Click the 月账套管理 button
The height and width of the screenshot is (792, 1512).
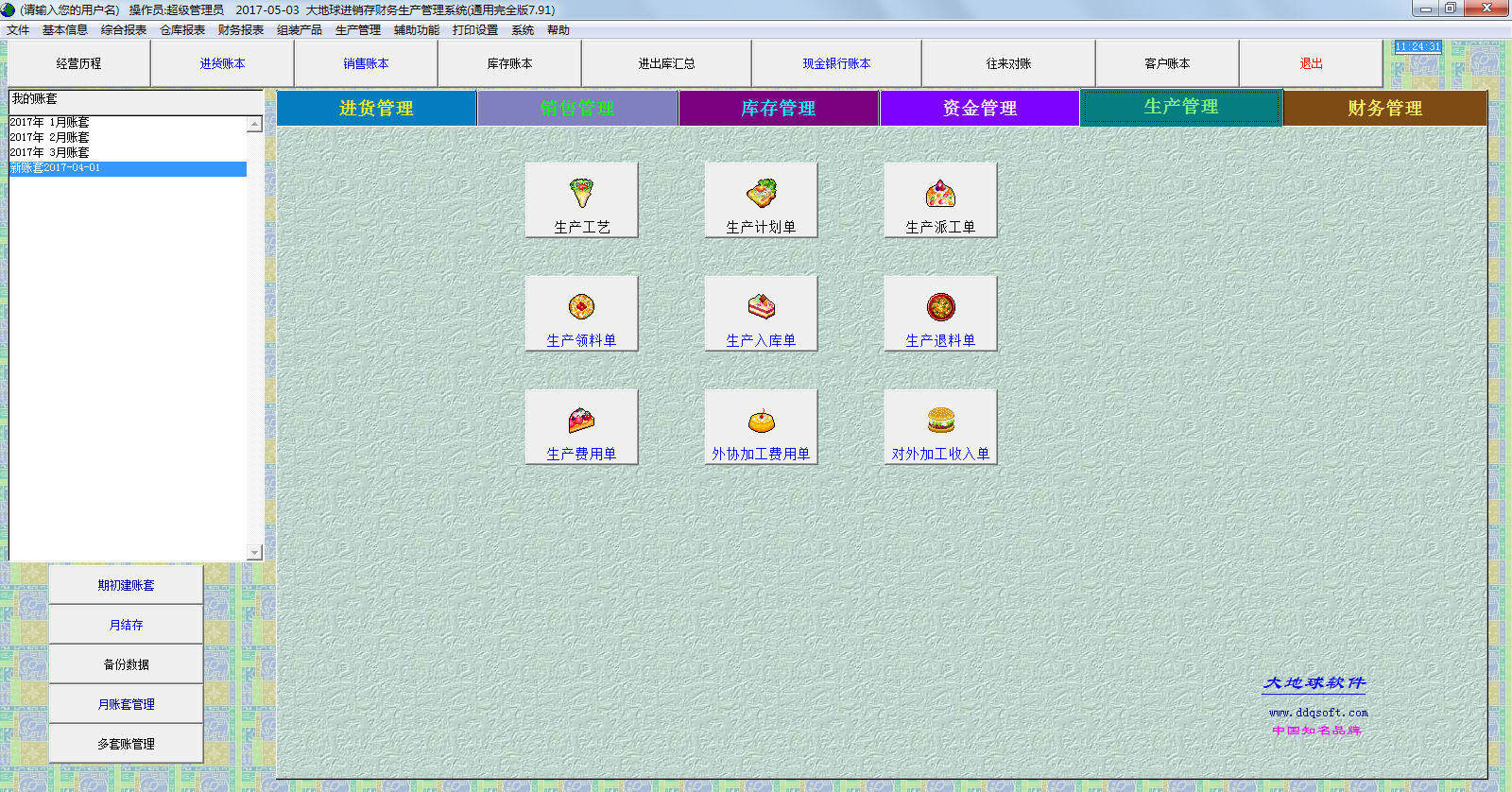(126, 704)
